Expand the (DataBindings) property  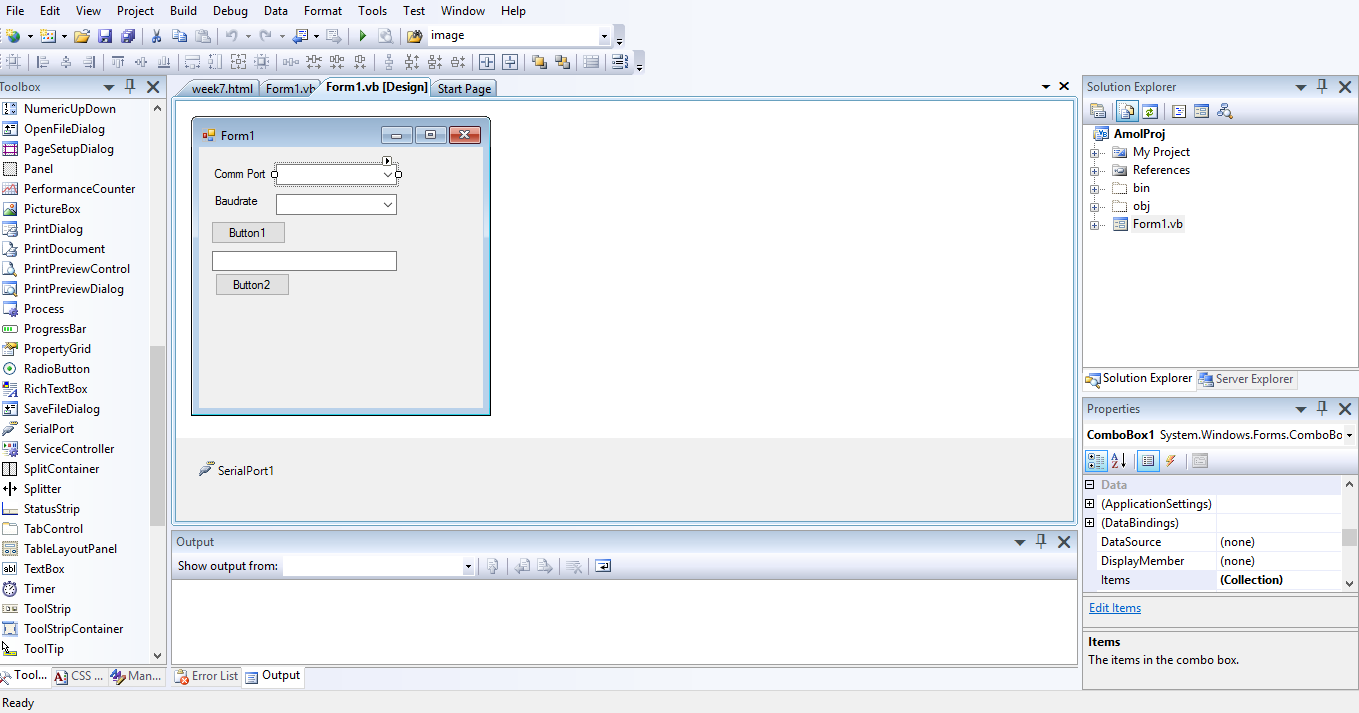pos(1090,523)
